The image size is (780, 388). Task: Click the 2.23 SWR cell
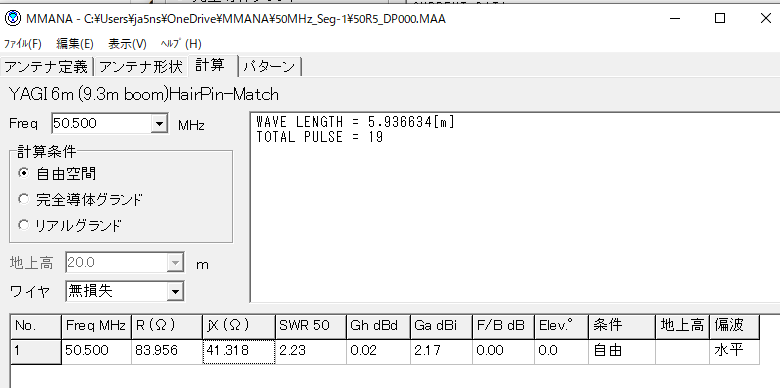point(311,351)
